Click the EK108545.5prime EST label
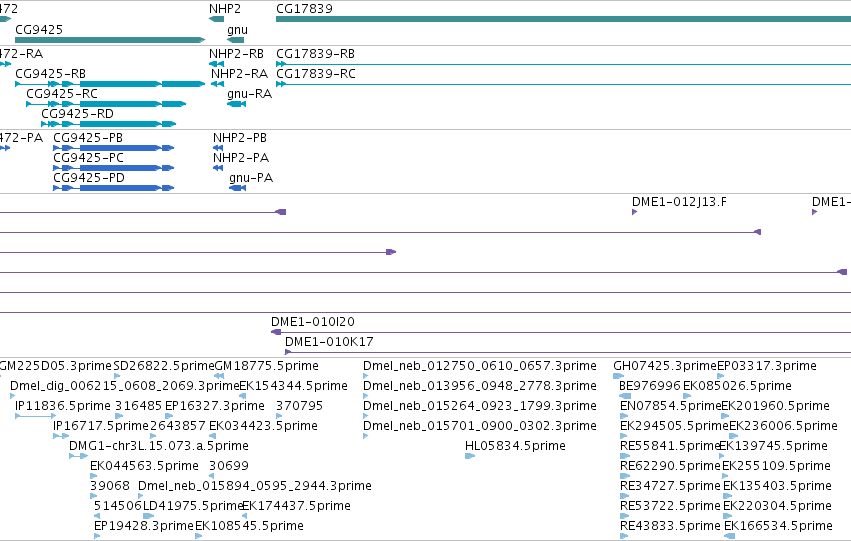Screen dimensions: 851x541 [x=249, y=526]
